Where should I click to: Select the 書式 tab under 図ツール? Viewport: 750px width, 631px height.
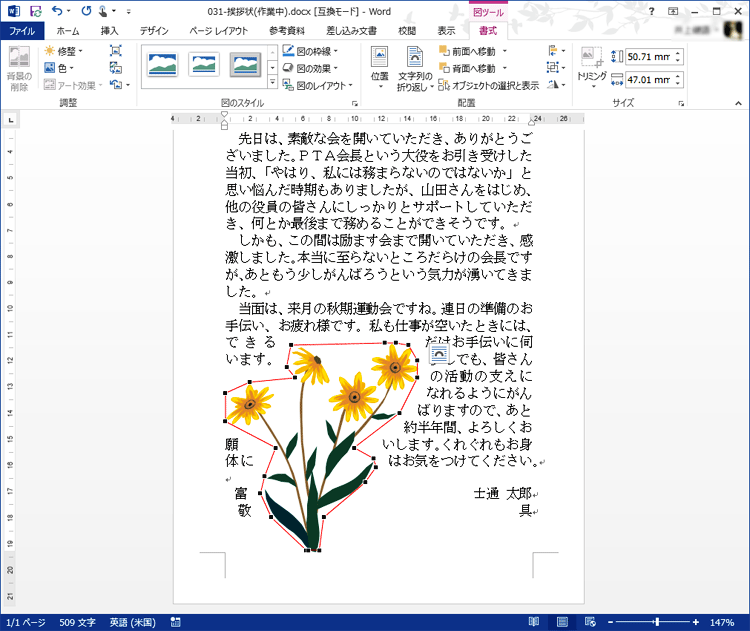point(488,31)
